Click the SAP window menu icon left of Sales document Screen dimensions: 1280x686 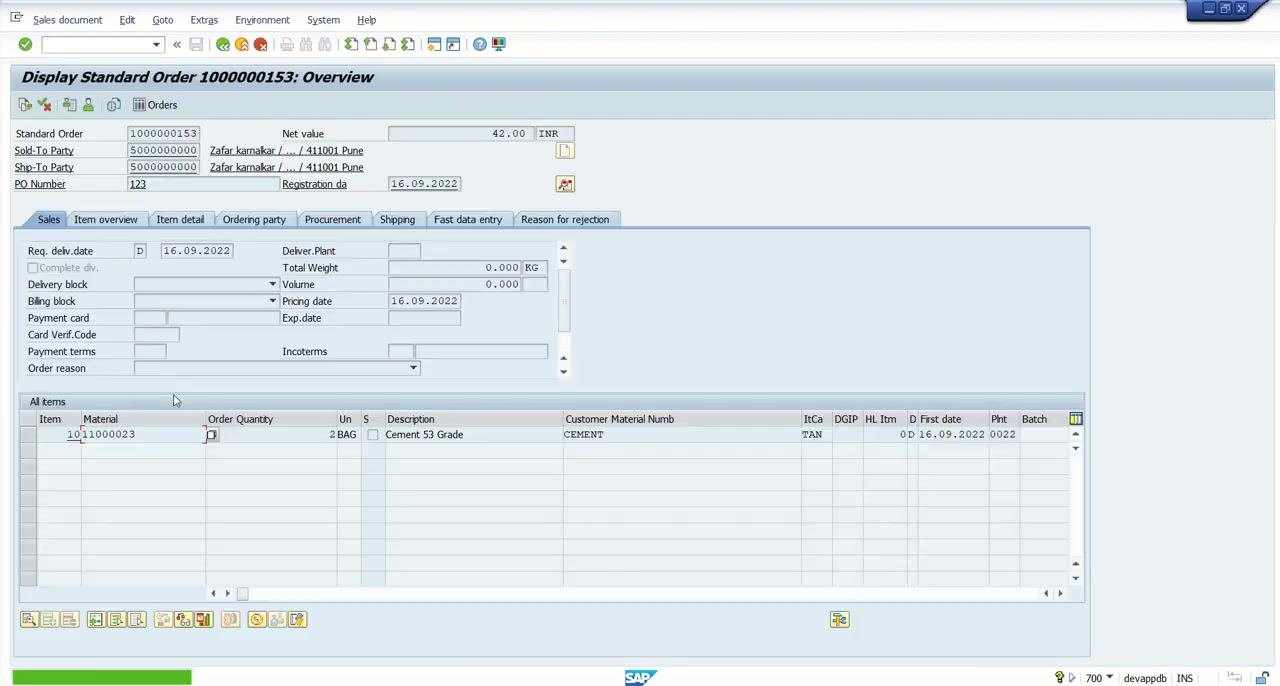(17, 19)
